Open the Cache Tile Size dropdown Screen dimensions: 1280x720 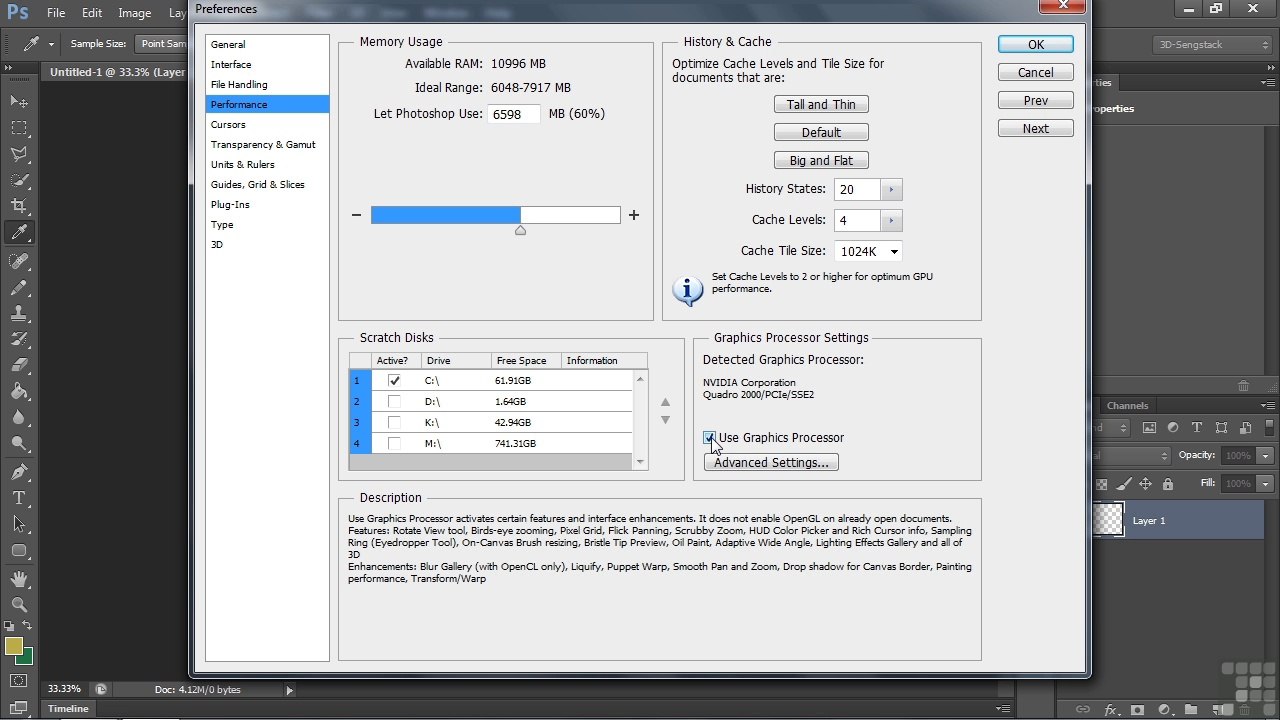[x=868, y=251]
